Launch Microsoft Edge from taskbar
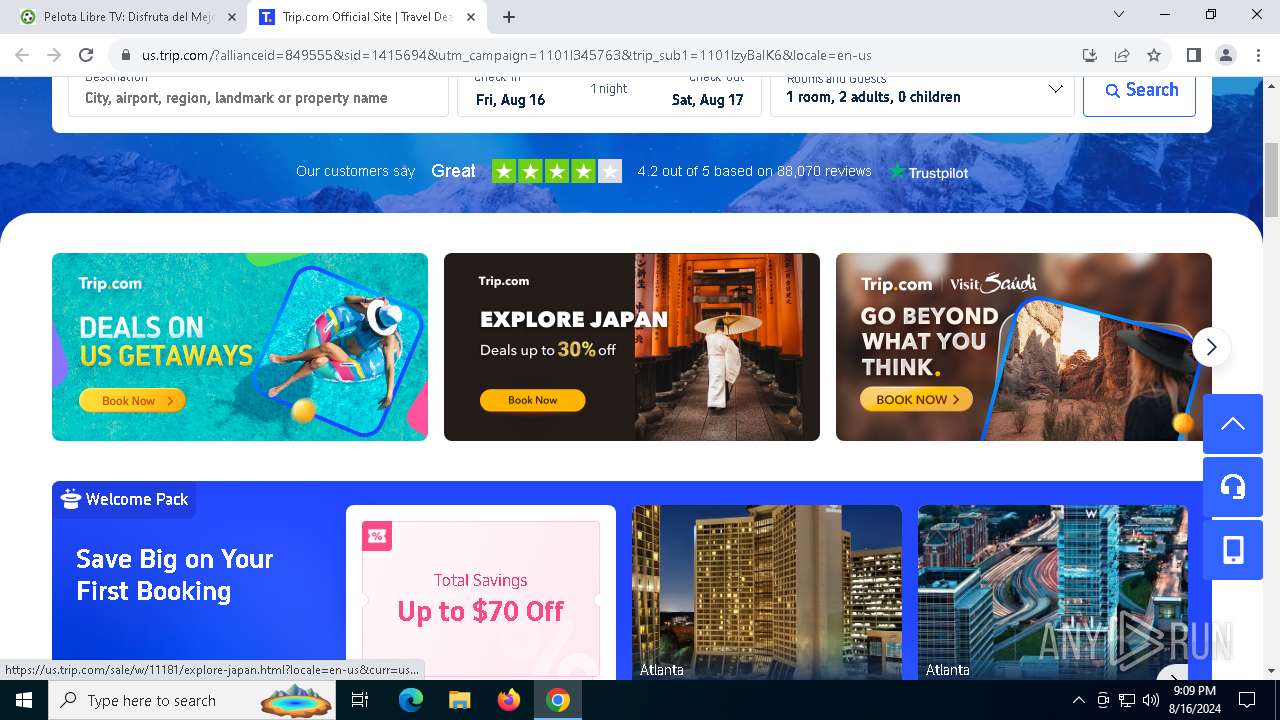 pyautogui.click(x=411, y=700)
